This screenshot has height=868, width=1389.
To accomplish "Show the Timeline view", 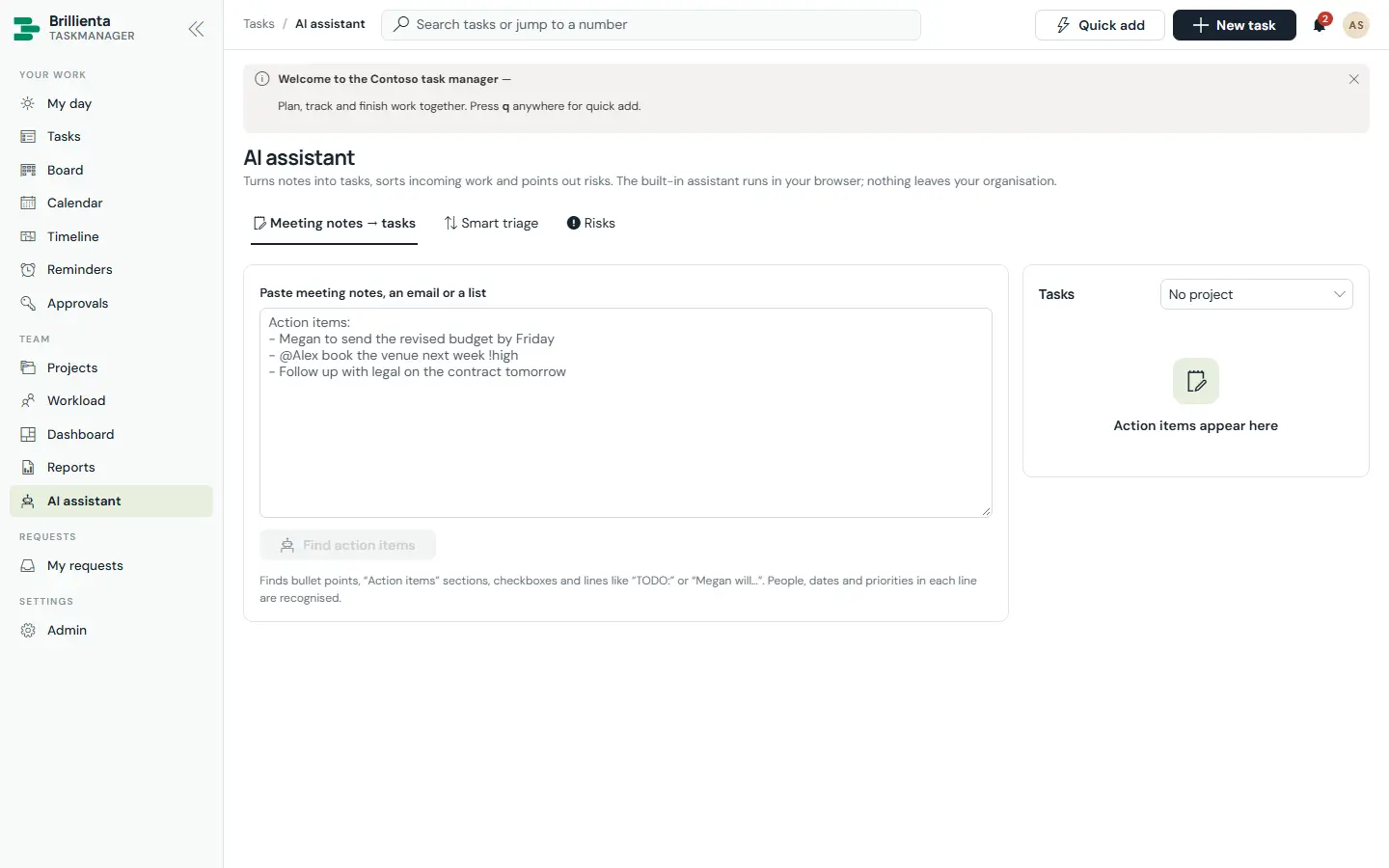I will coord(111,236).
